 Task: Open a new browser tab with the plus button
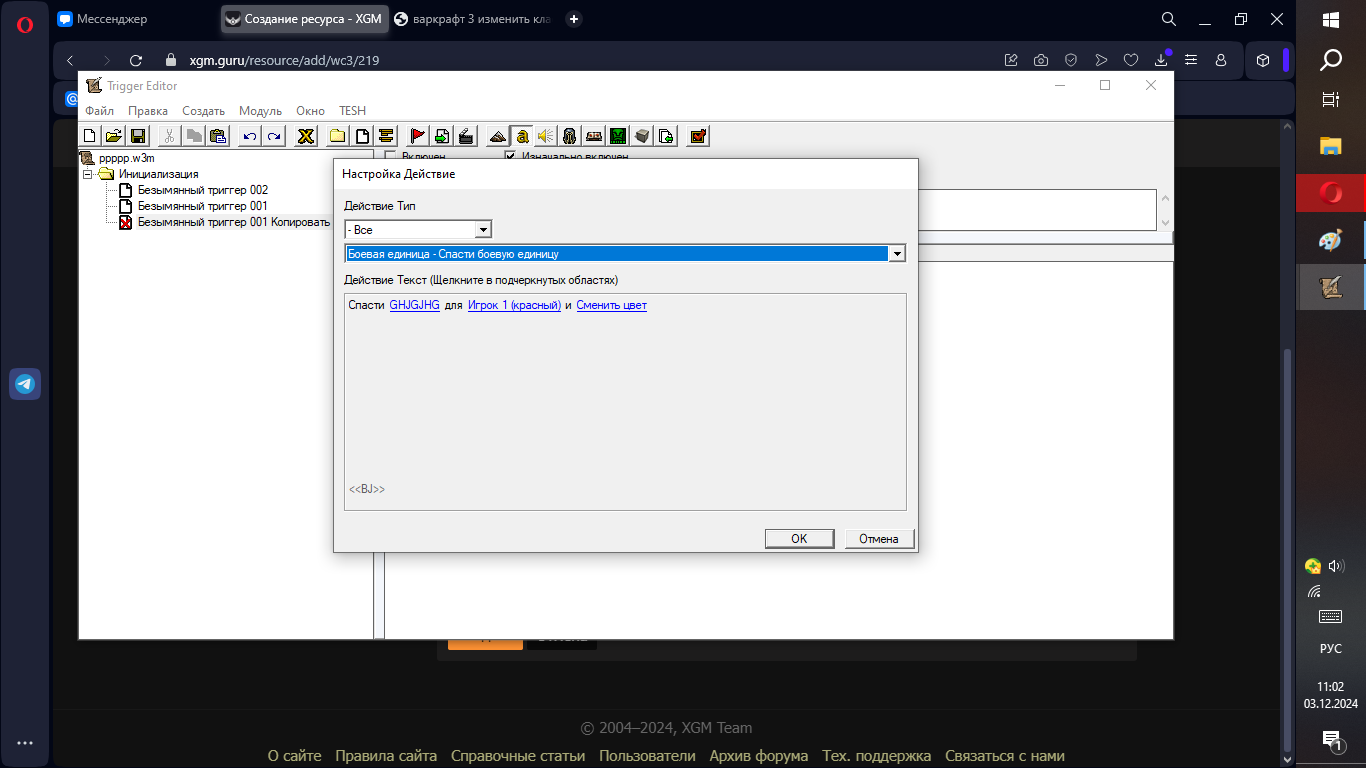pos(574,19)
